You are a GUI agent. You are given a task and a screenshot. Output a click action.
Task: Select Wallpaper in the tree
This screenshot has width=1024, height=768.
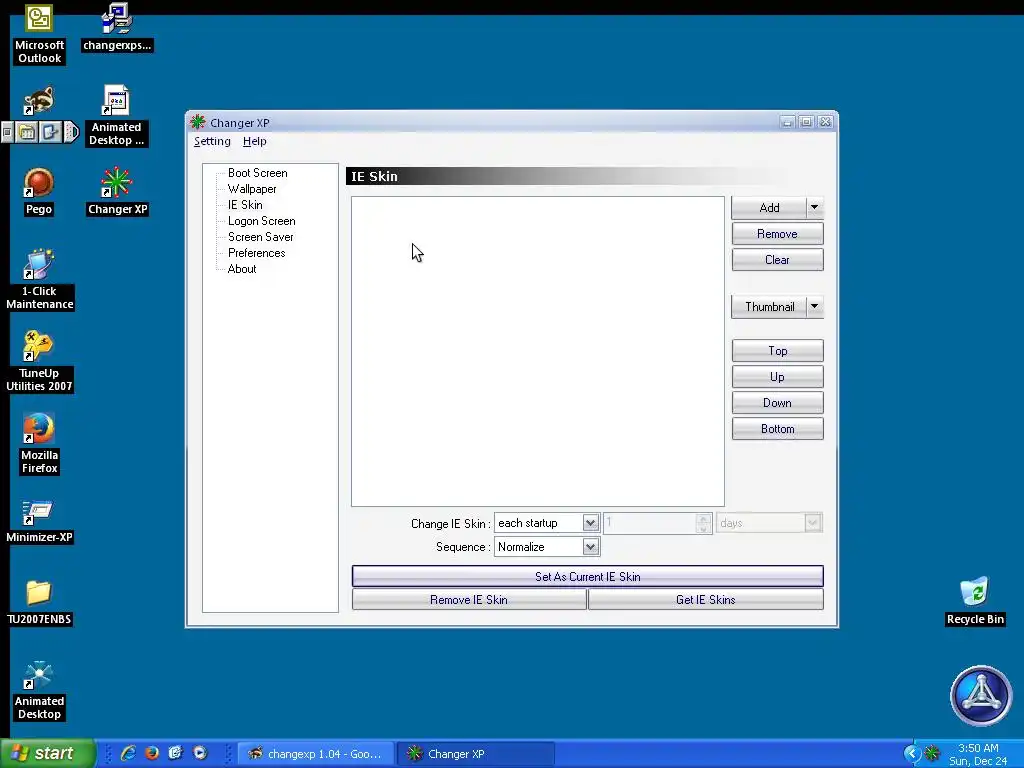coord(252,189)
